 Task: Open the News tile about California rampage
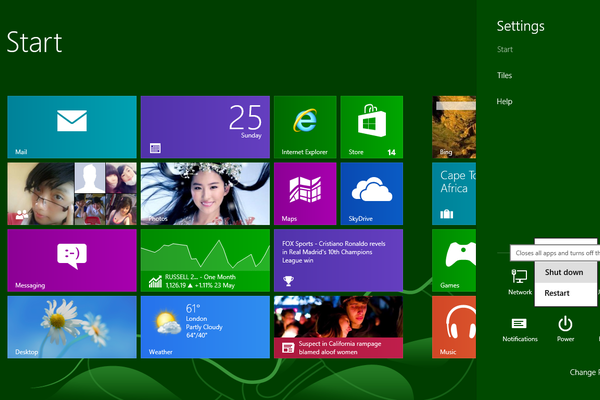click(x=338, y=327)
